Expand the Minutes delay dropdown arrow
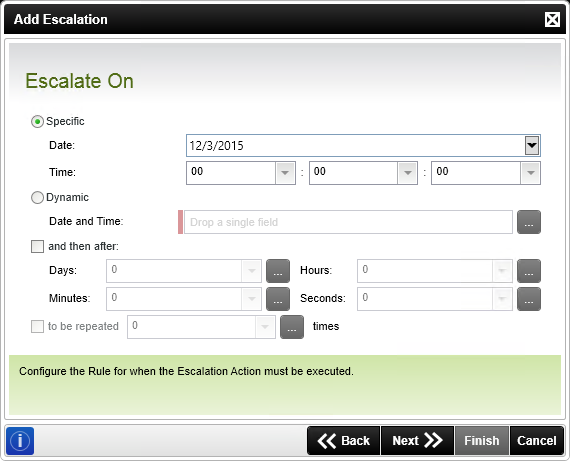The height and width of the screenshot is (461, 570). click(x=252, y=299)
